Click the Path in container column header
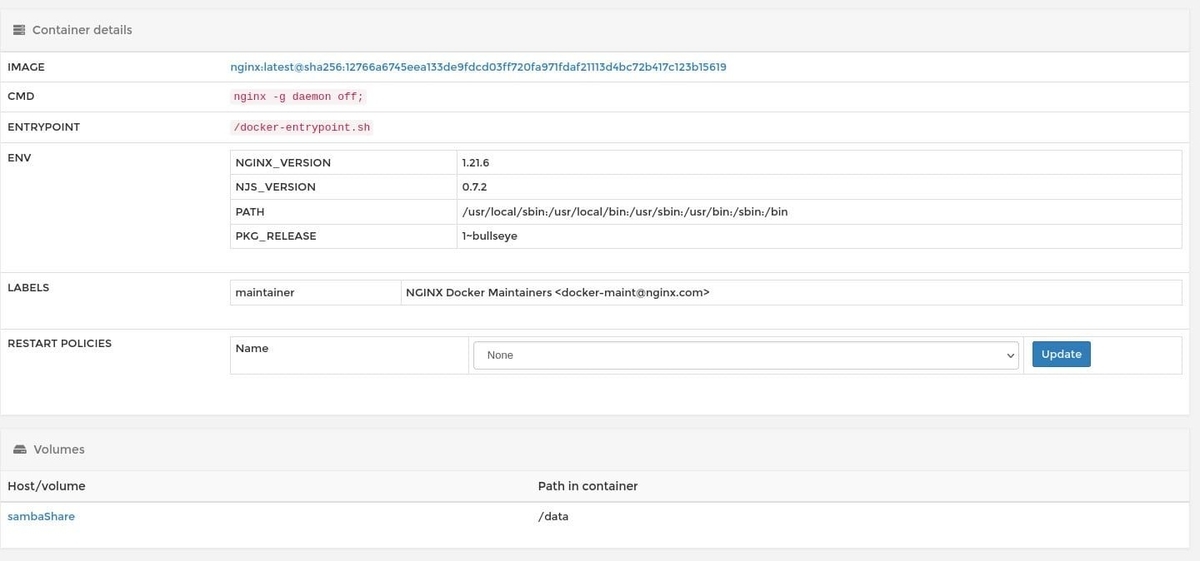 coord(587,486)
